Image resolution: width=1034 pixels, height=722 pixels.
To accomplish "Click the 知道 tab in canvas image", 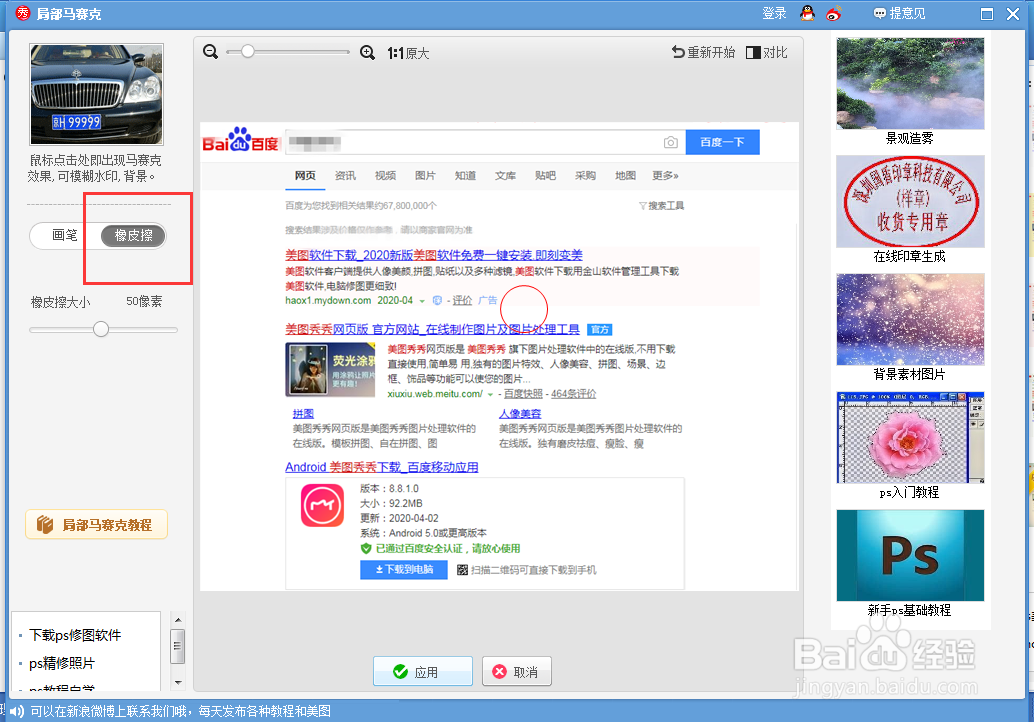I will 465,175.
